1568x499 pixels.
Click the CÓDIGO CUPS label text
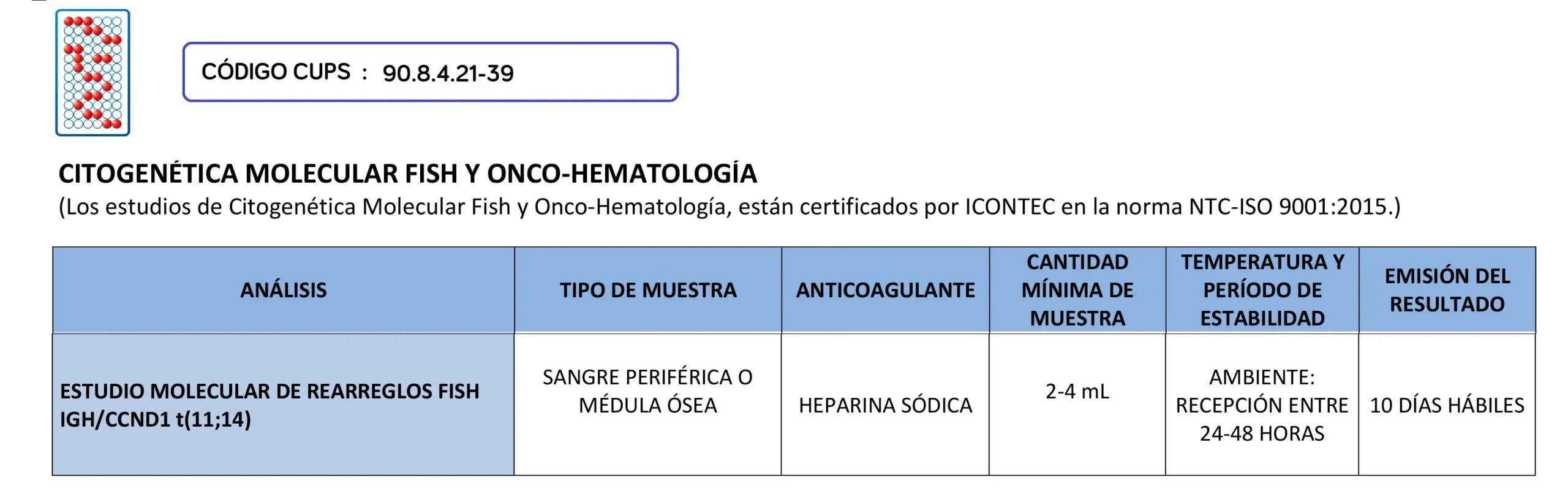point(276,72)
